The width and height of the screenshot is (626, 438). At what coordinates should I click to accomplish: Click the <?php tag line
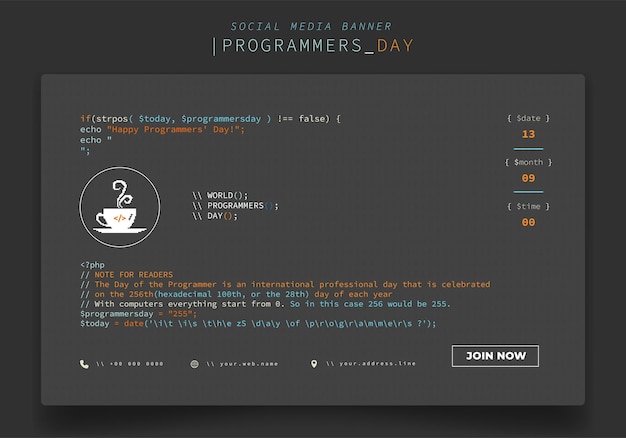coord(92,265)
